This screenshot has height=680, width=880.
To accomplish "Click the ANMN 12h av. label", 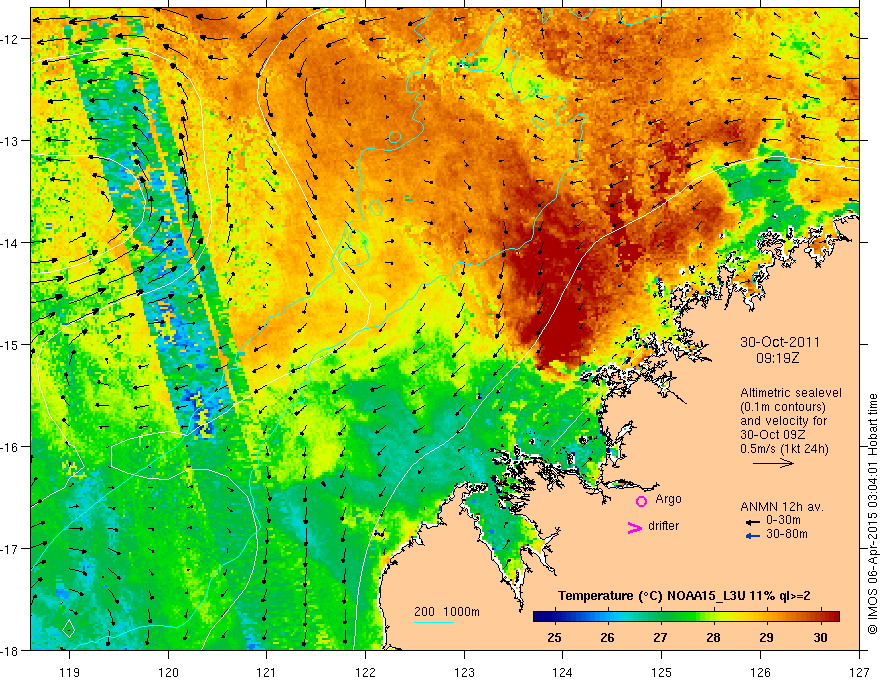I will click(x=782, y=507).
